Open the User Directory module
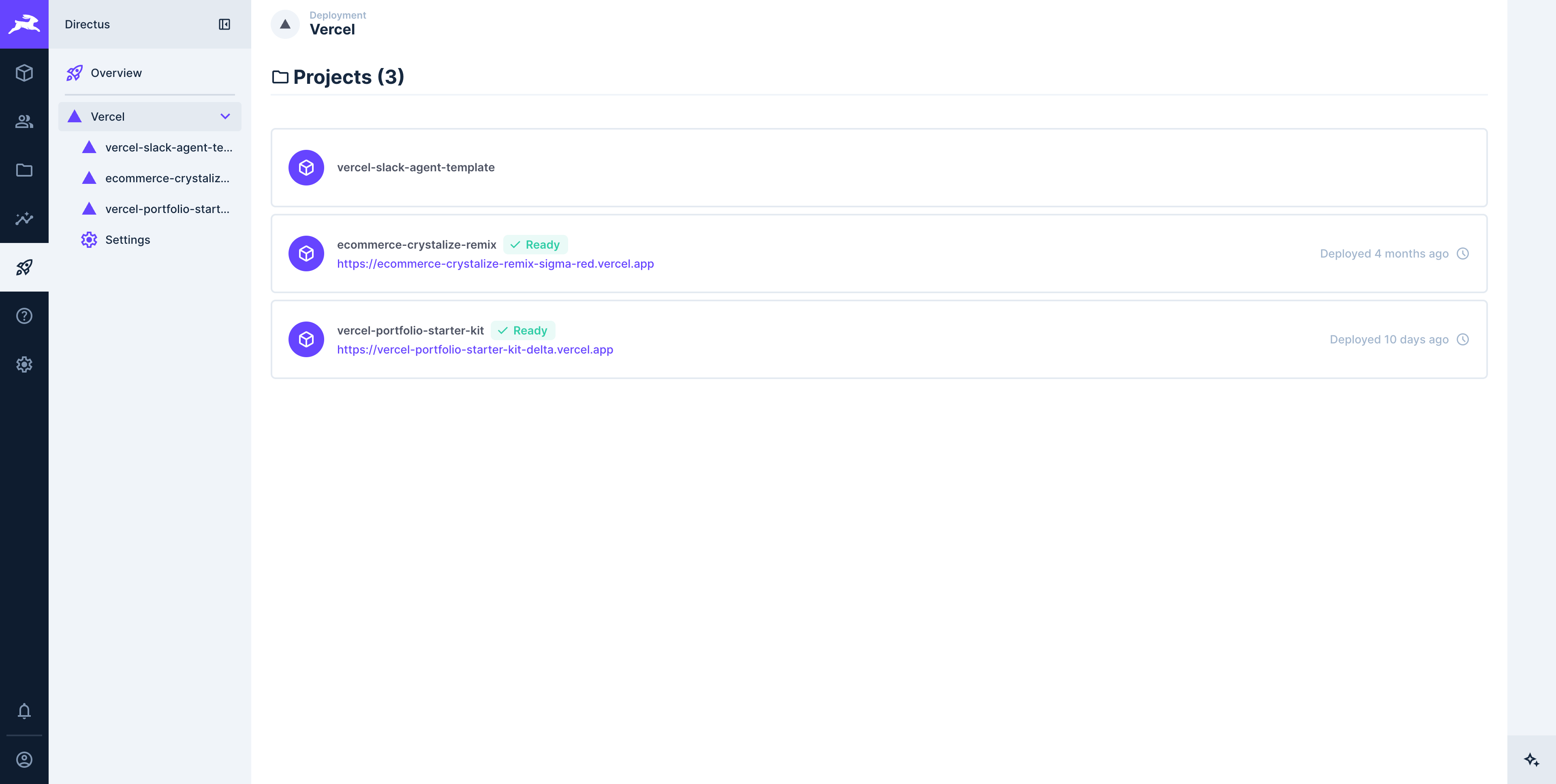The image size is (1556, 784). pos(24,121)
